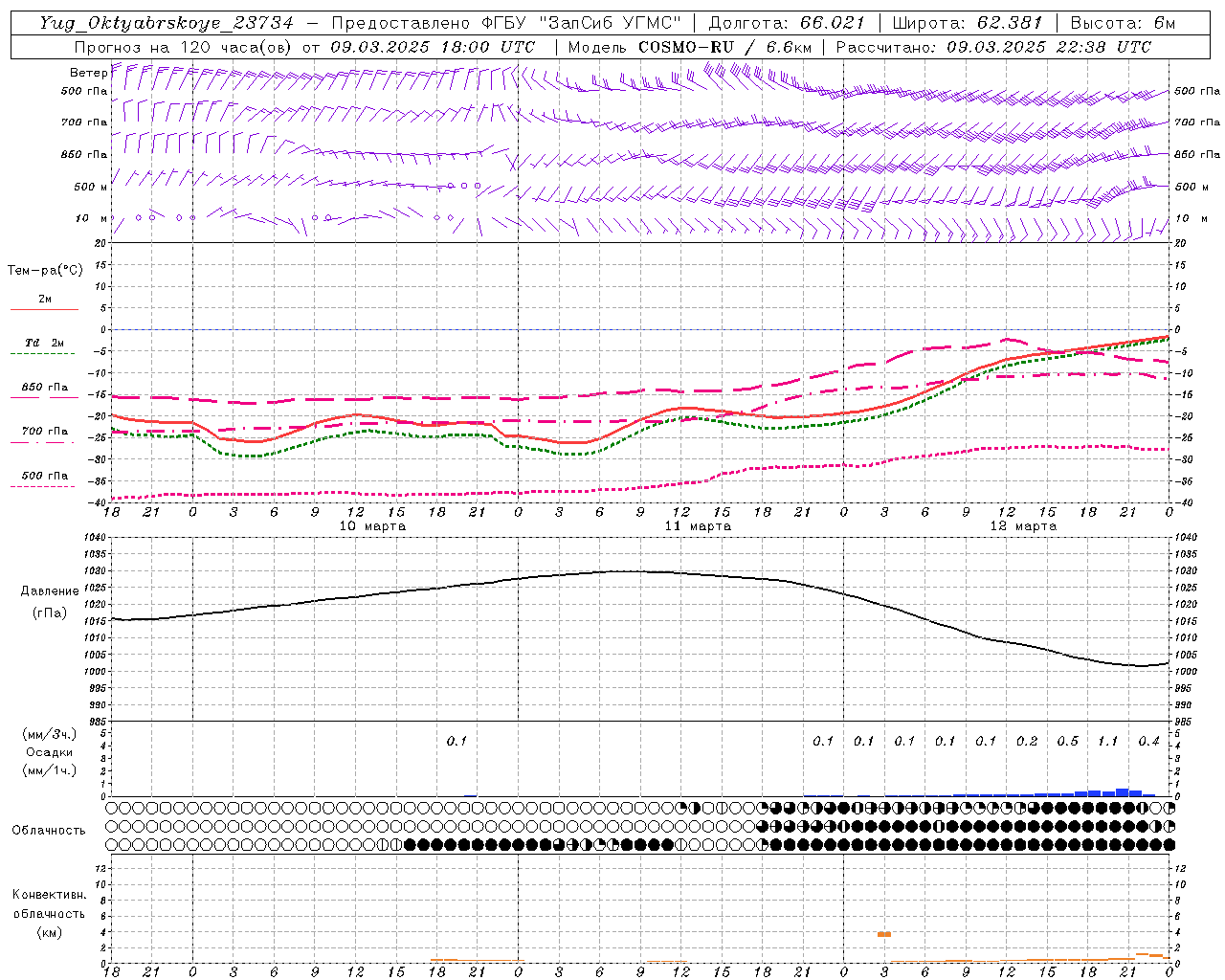This screenshot has height=980, width=1225.
Task: Click the "12 марта" date label
Action: pyautogui.click(x=1023, y=526)
